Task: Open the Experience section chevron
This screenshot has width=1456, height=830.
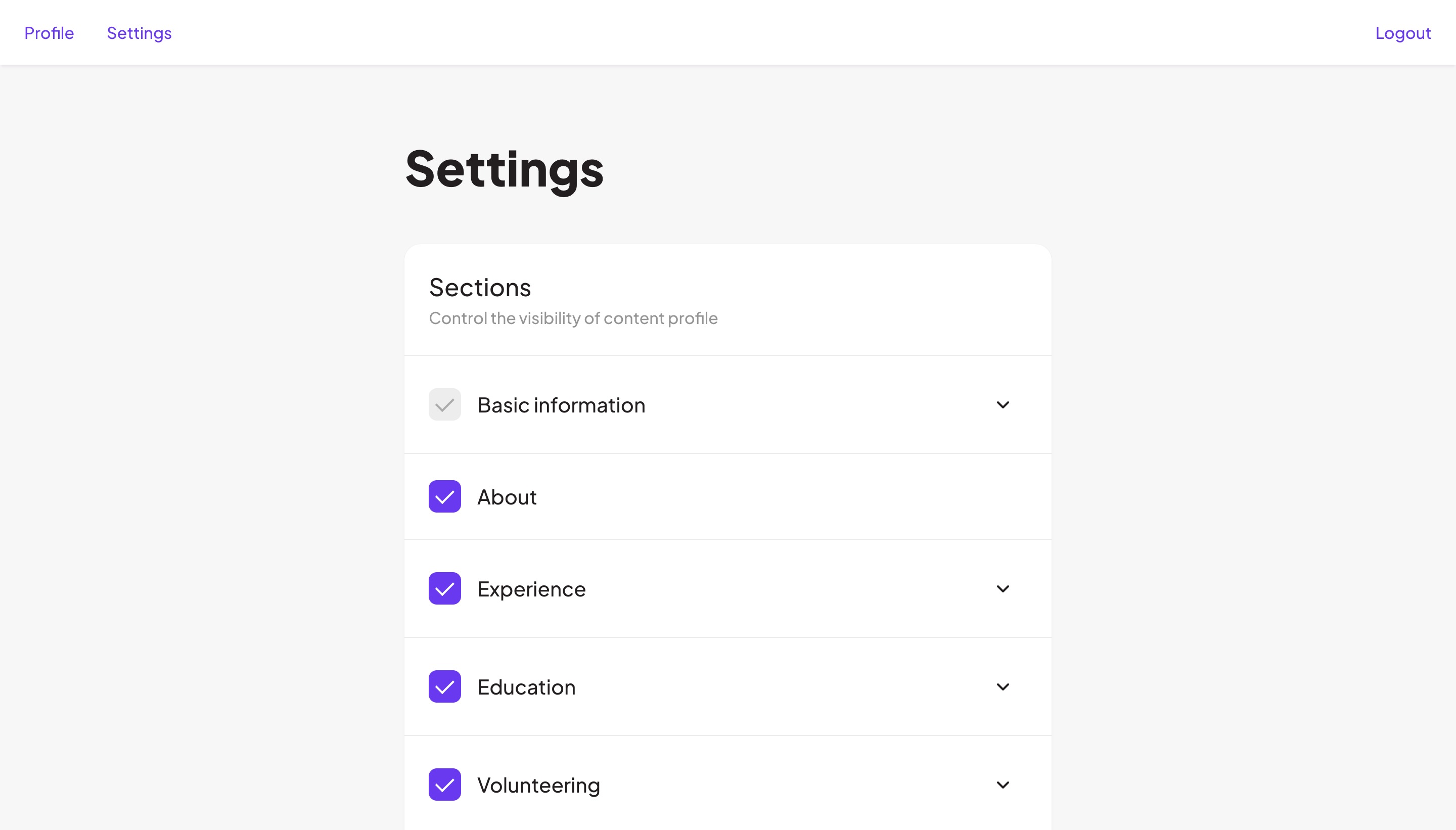Action: click(x=1003, y=588)
